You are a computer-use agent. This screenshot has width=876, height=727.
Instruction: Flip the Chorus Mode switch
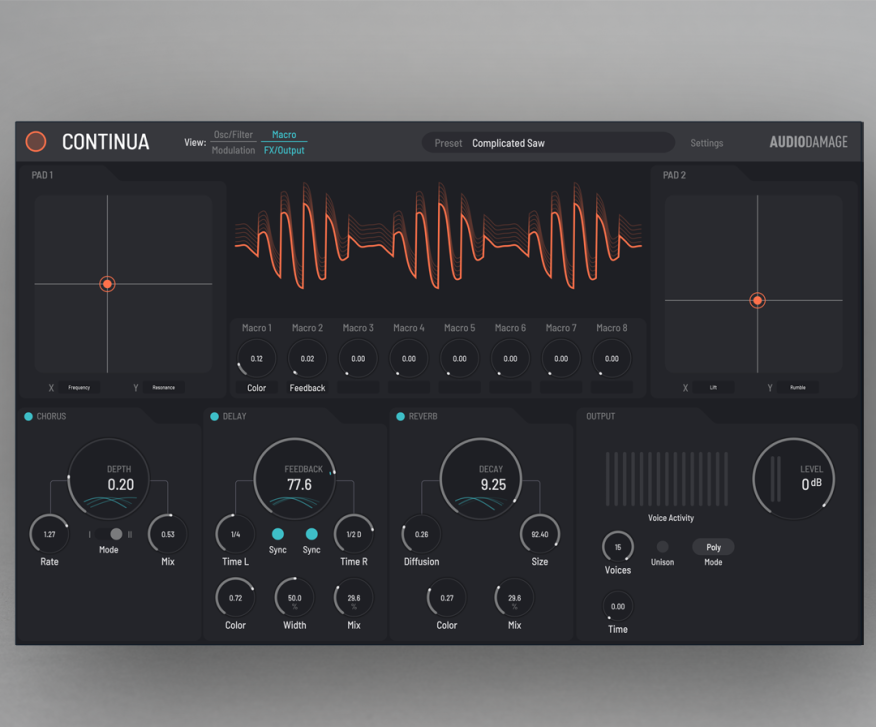109,534
